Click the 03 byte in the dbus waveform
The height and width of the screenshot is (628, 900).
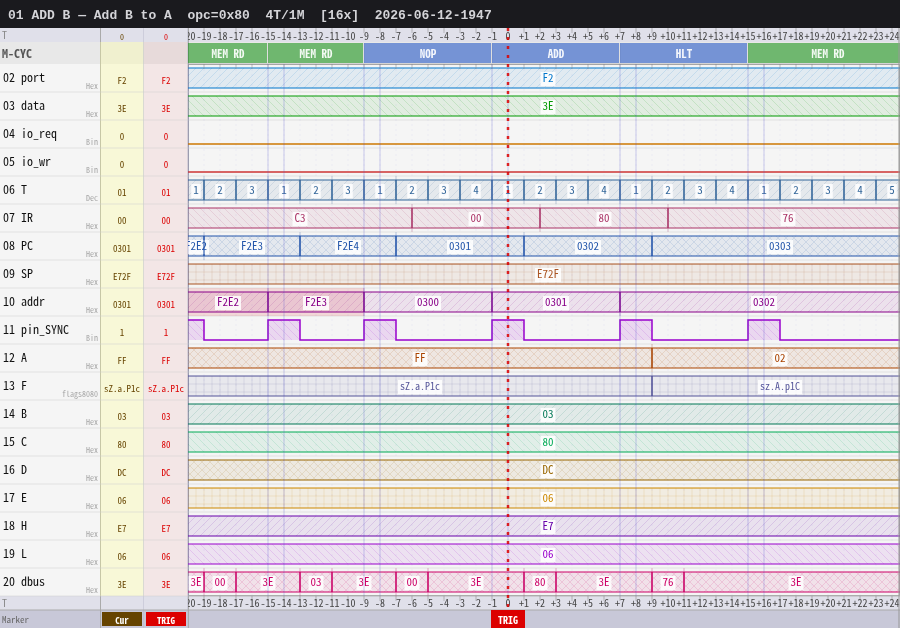(316, 582)
